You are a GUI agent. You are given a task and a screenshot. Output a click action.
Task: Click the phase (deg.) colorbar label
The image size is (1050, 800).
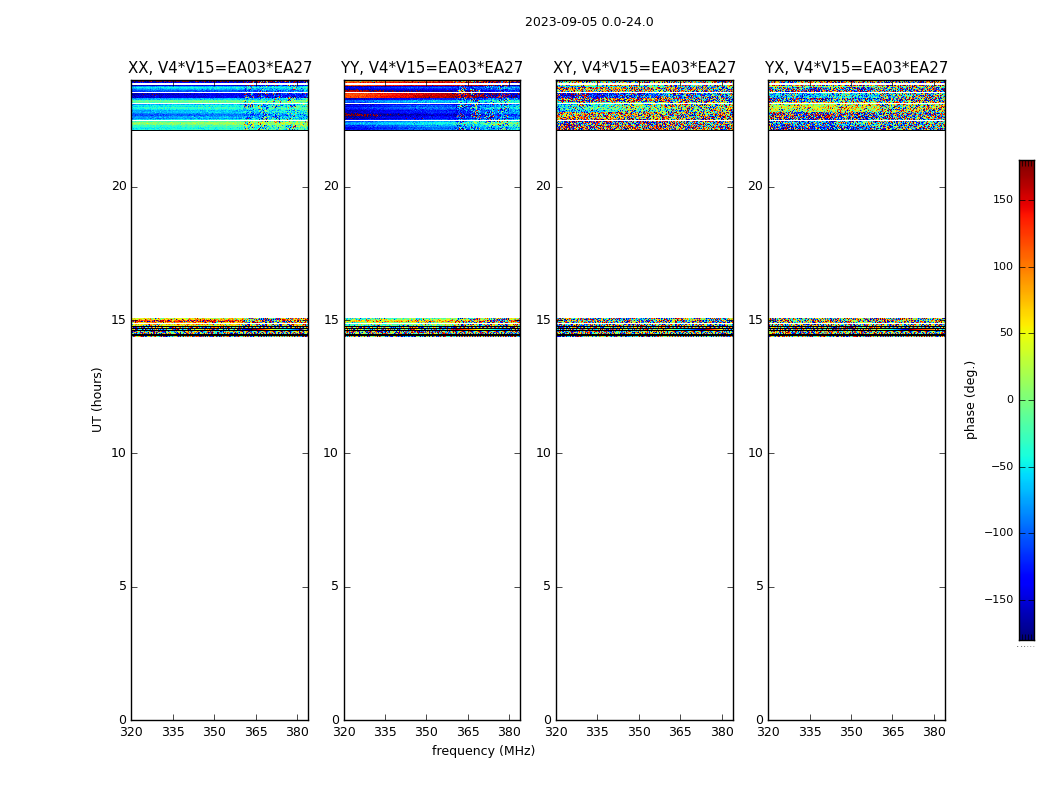[x=970, y=400]
